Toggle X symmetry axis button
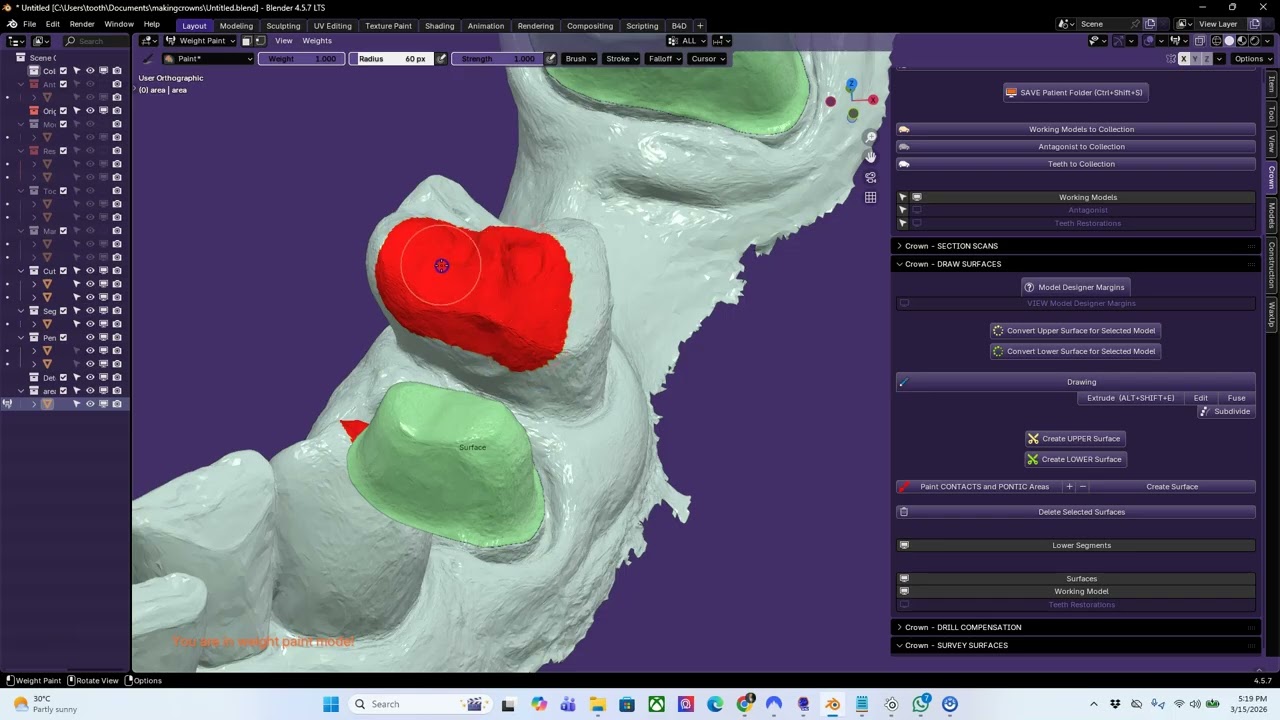 tap(1184, 59)
